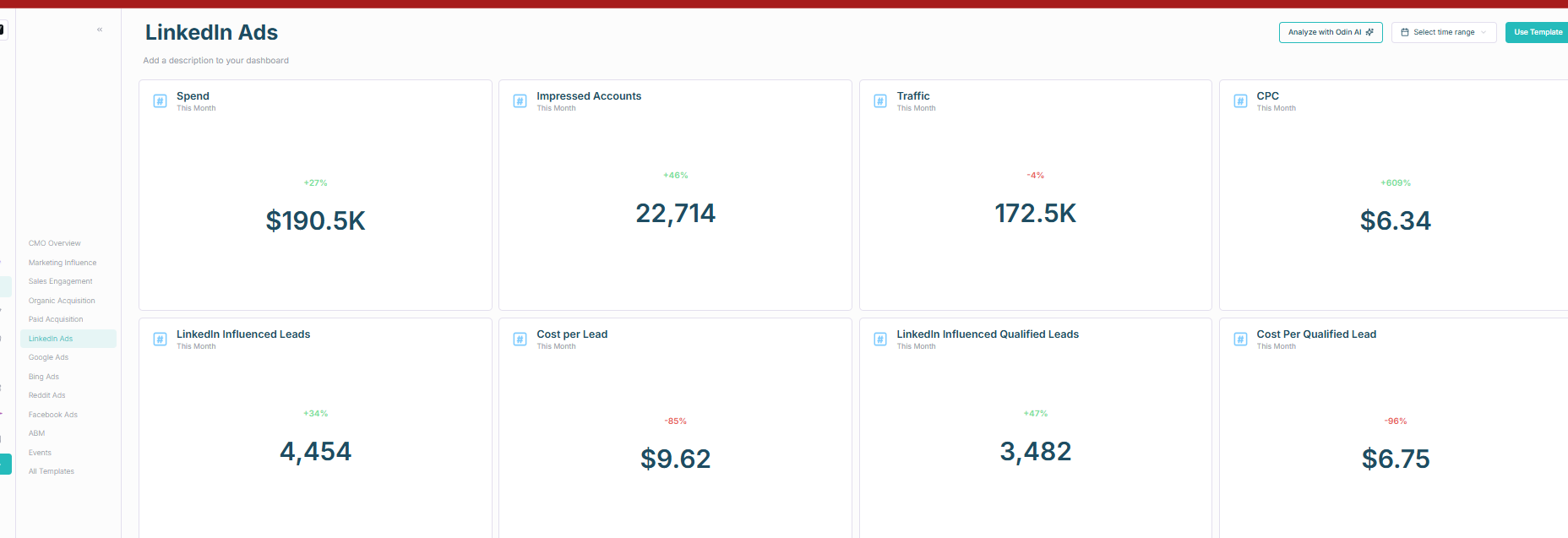Open All Templates in the sidebar
Screen dimensions: 1568x538
tap(52, 471)
